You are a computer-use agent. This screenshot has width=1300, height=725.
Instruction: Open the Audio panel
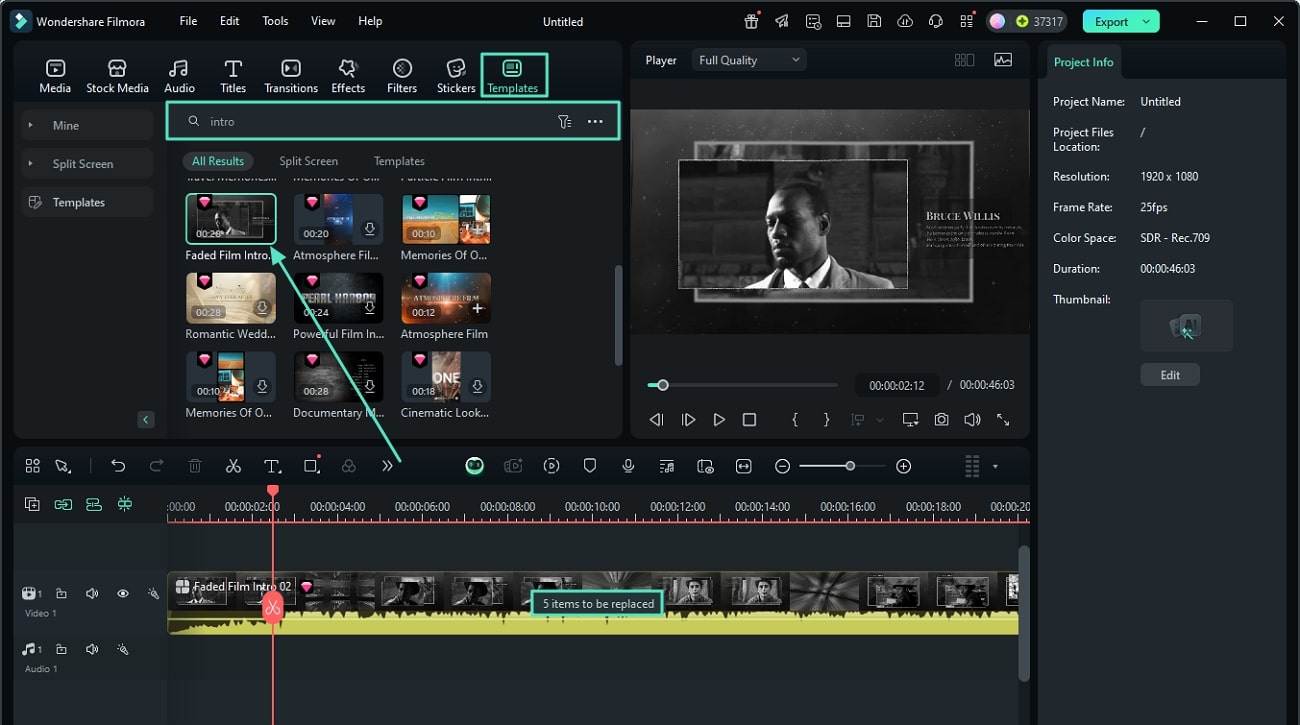(x=179, y=76)
